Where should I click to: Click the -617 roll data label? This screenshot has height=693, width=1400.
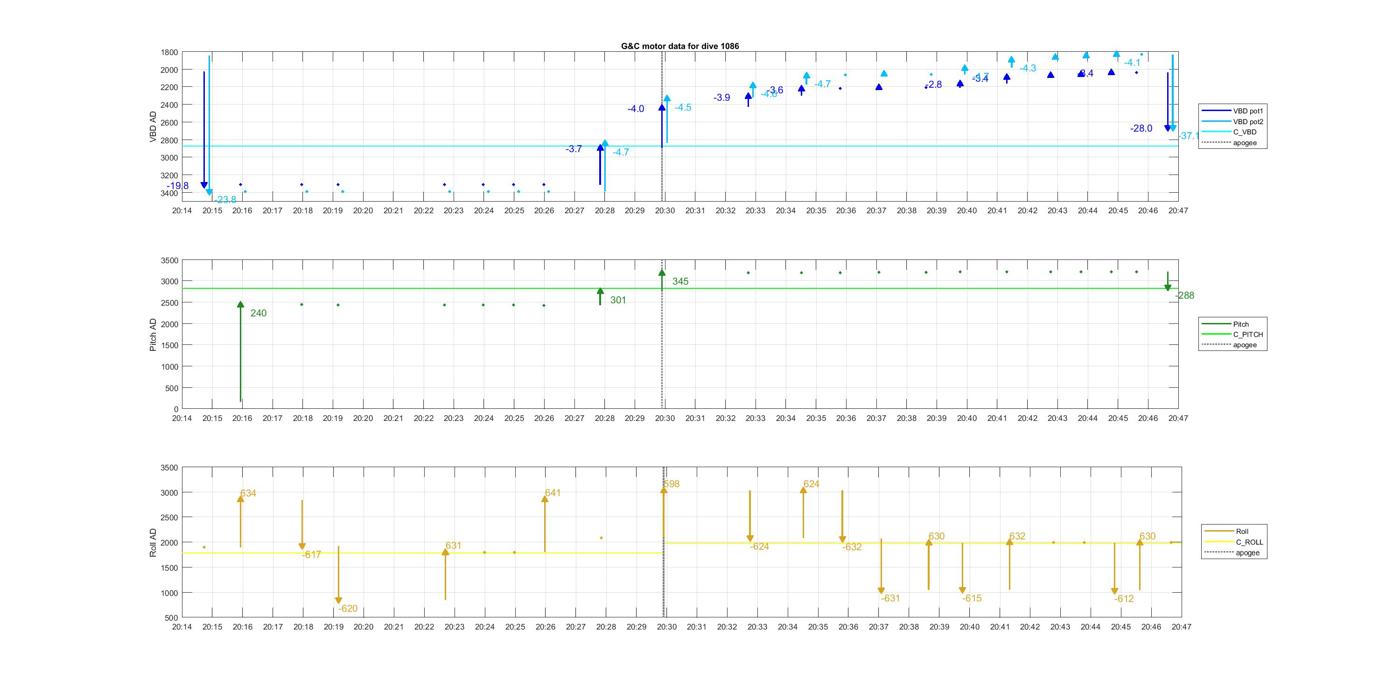click(x=311, y=555)
